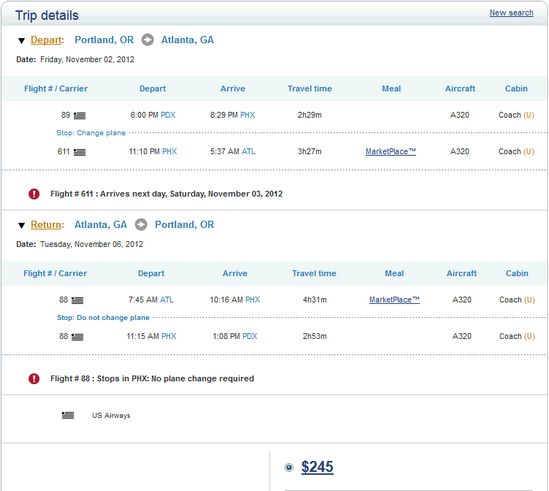Click 'Friday, November 02, 2012' date
The image size is (549, 491).
(87, 60)
